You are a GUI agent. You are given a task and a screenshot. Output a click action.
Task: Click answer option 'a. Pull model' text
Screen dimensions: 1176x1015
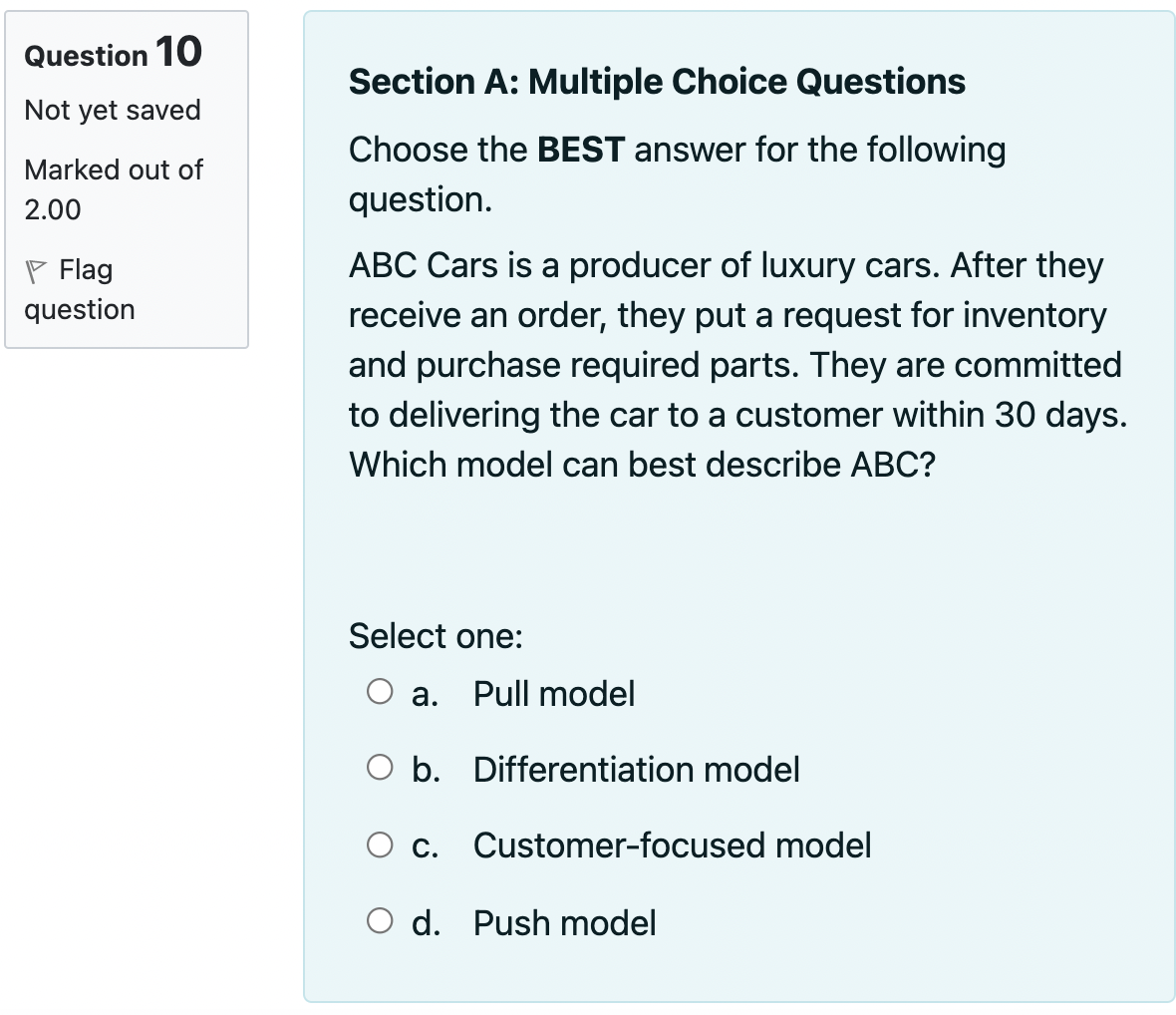[x=554, y=693]
